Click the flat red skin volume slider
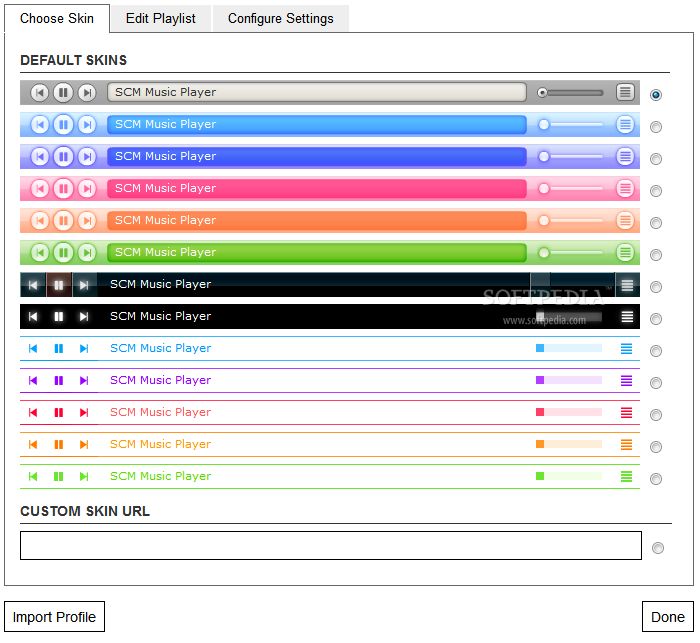Image resolution: width=700 pixels, height=643 pixels. click(569, 412)
